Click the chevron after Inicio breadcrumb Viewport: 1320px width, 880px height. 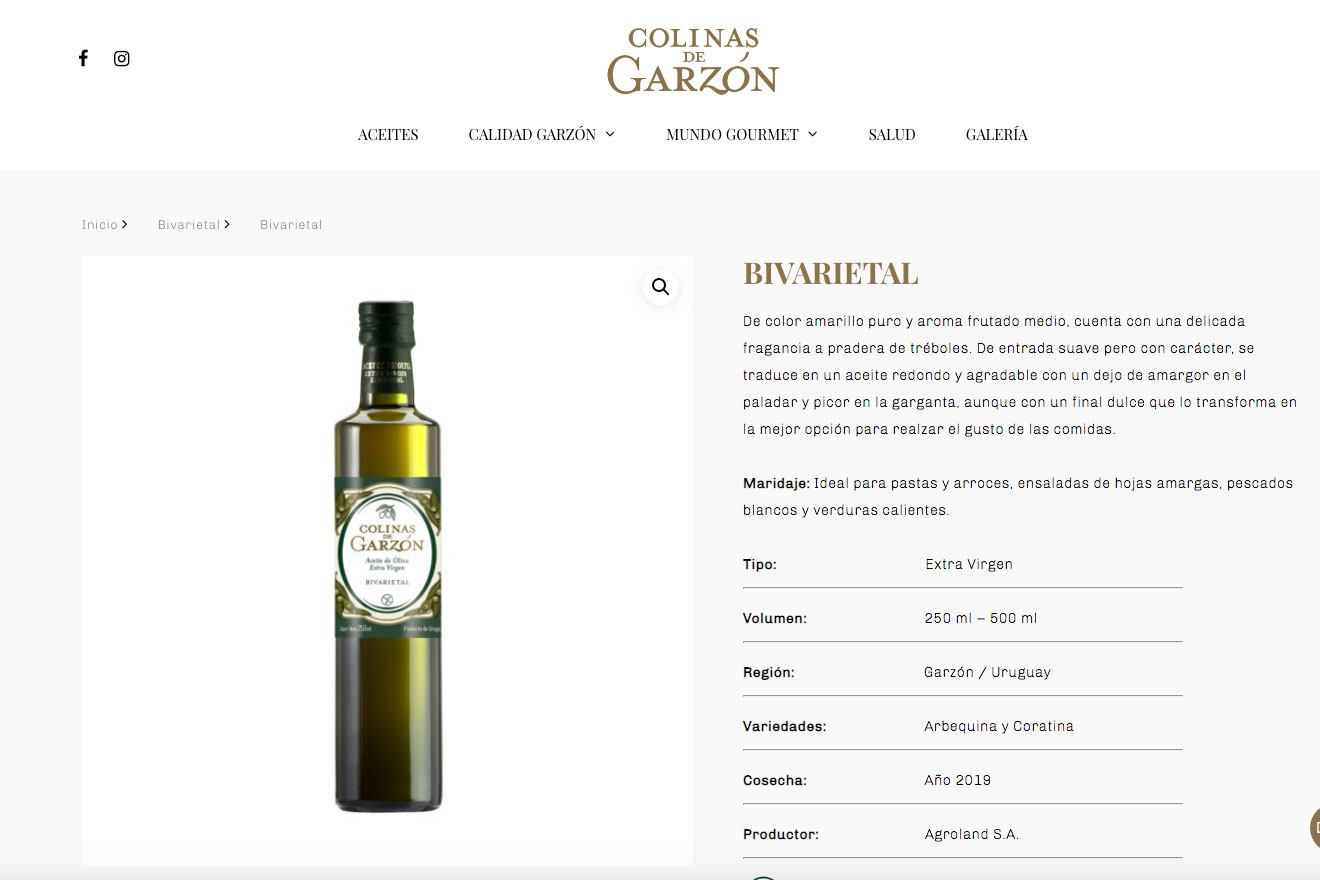click(x=125, y=224)
